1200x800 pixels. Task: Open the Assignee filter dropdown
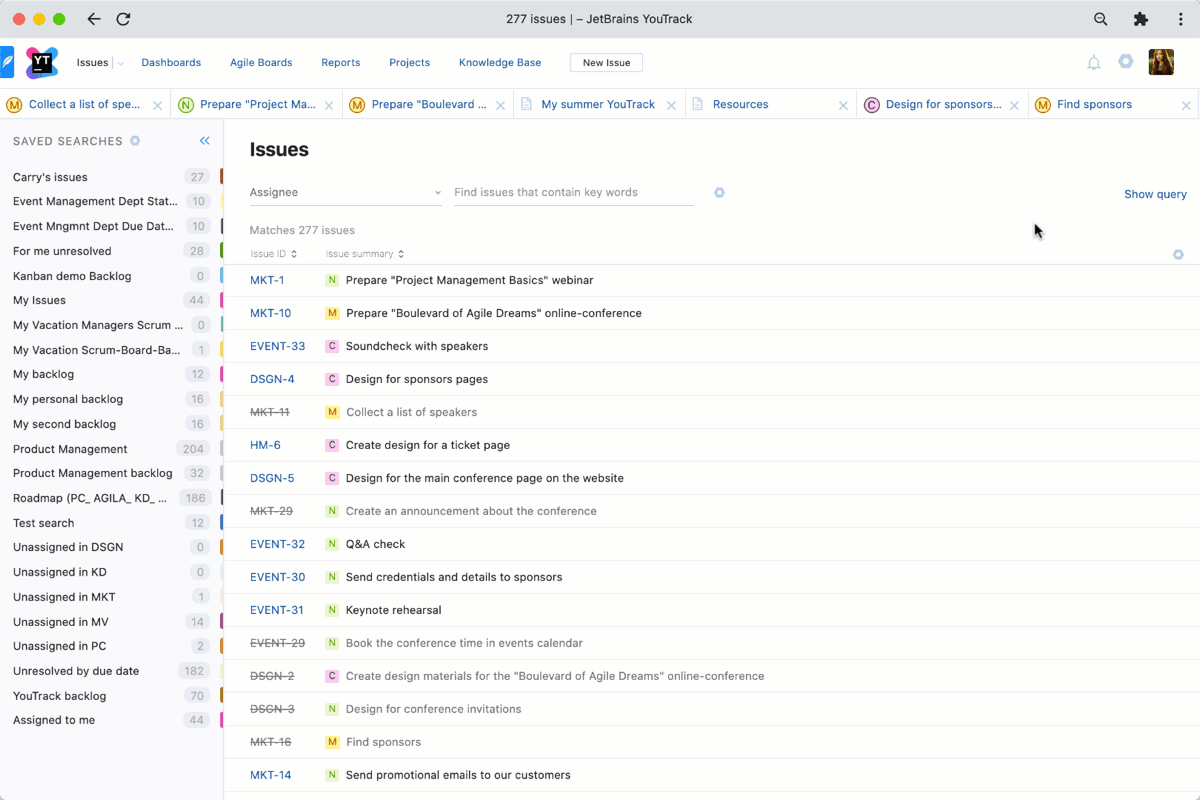click(x=345, y=192)
